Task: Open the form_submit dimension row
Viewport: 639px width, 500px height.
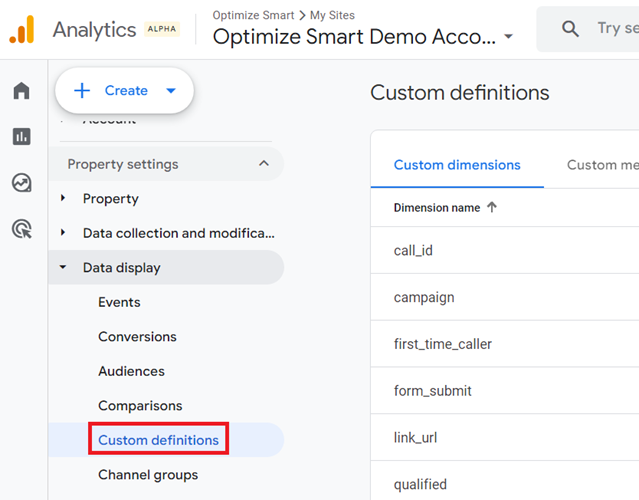Action: coord(505,390)
